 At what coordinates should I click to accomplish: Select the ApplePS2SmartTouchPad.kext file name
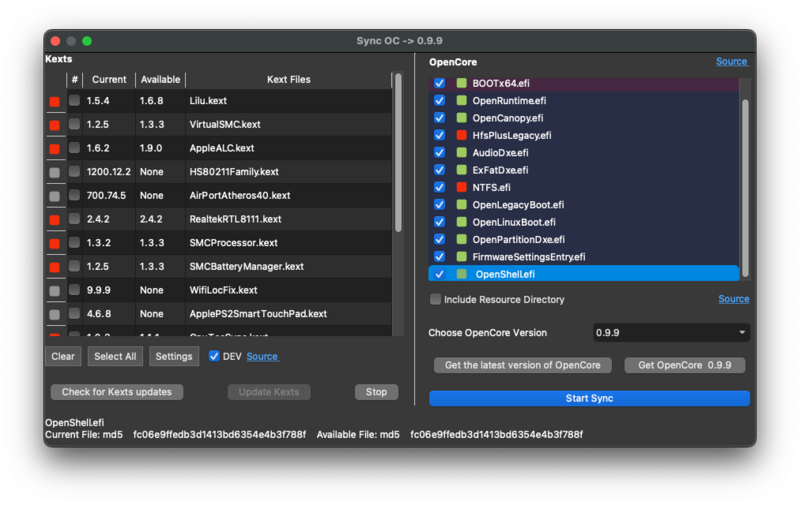[x=258, y=314]
